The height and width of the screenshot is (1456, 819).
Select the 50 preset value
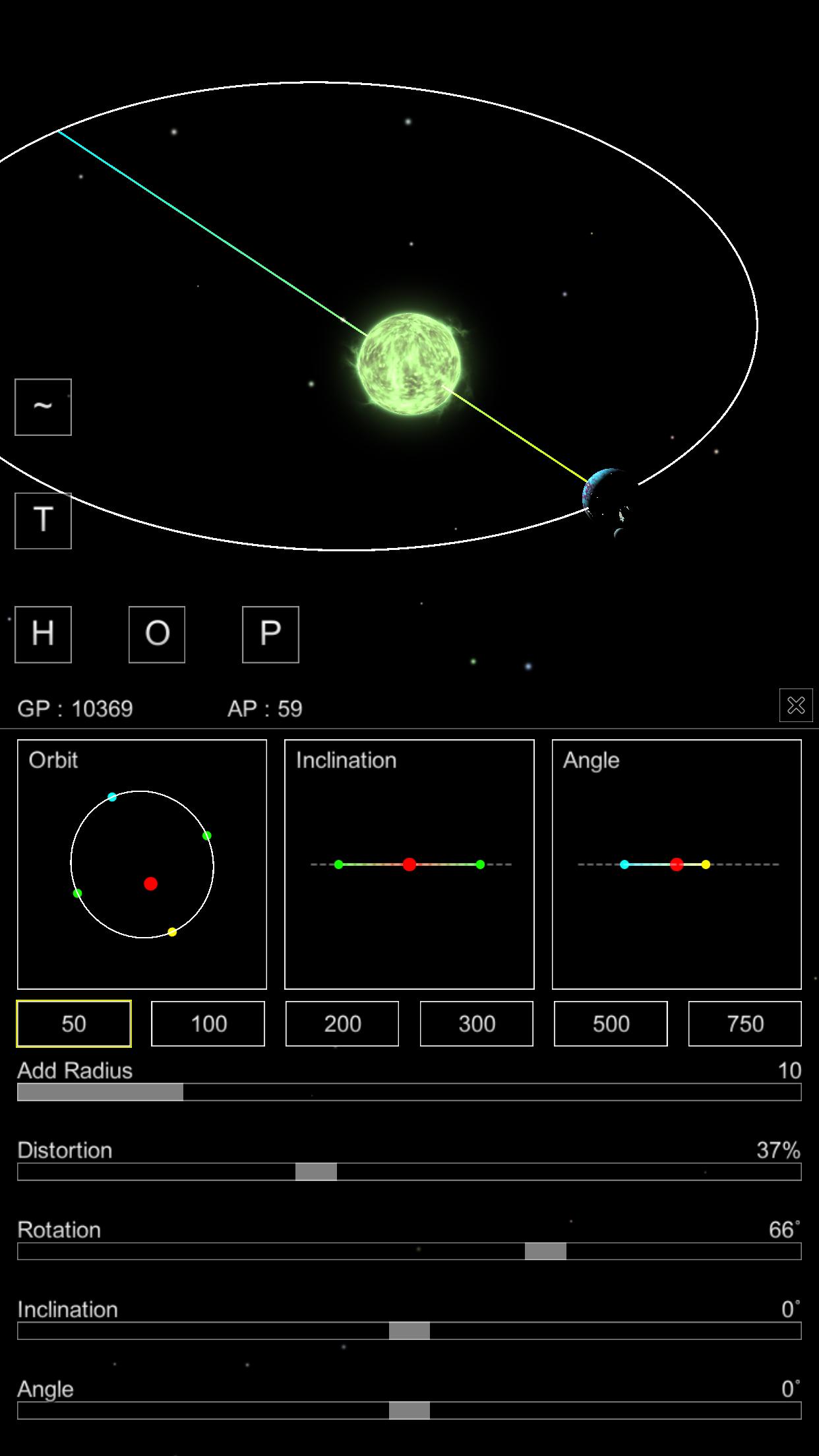[x=74, y=1023]
